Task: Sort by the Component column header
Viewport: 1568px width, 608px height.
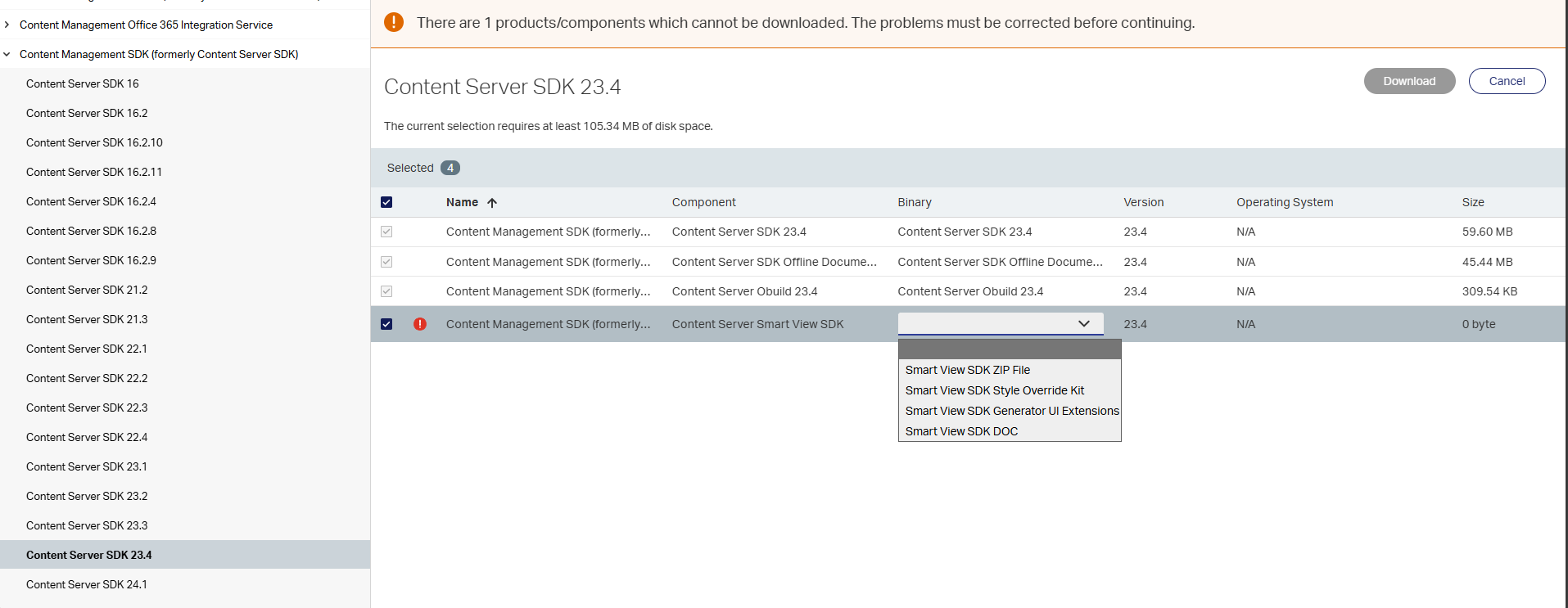Action: click(x=703, y=202)
